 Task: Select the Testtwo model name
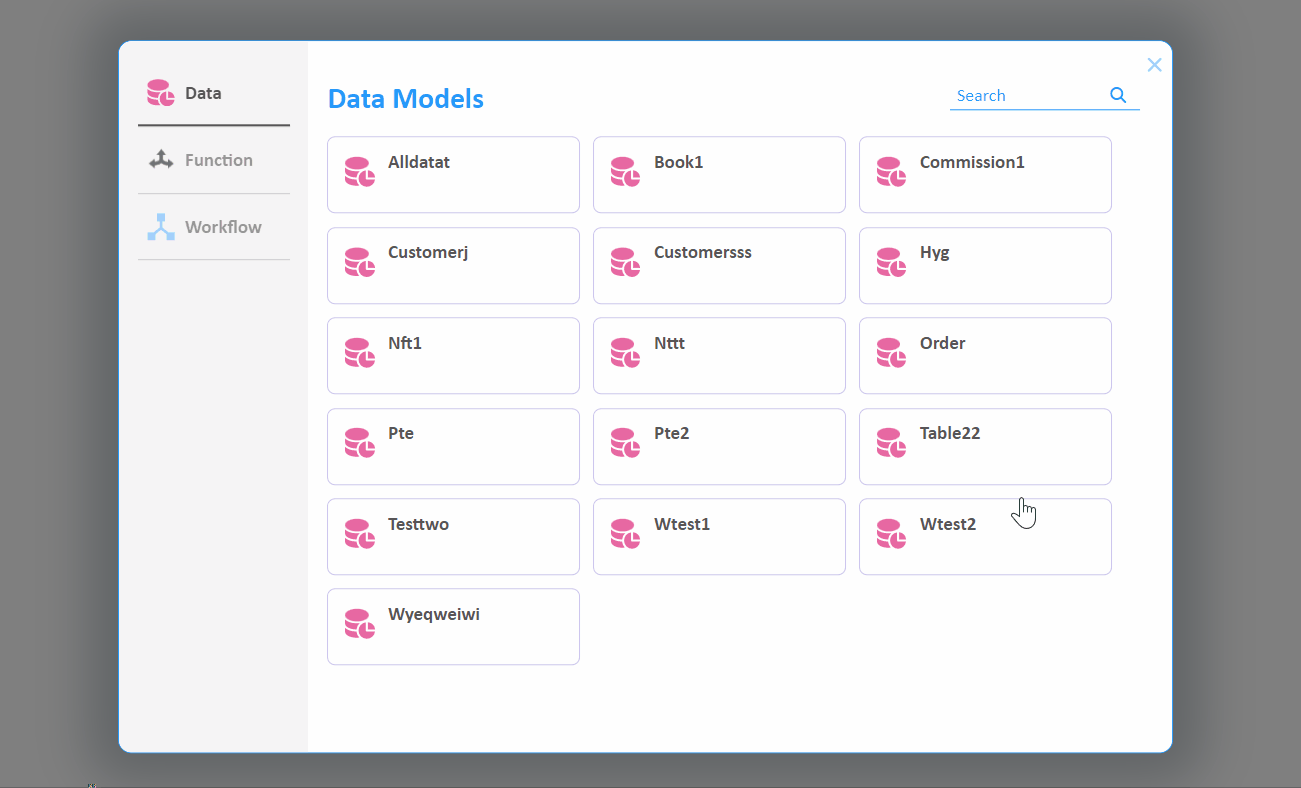pyautogui.click(x=418, y=524)
